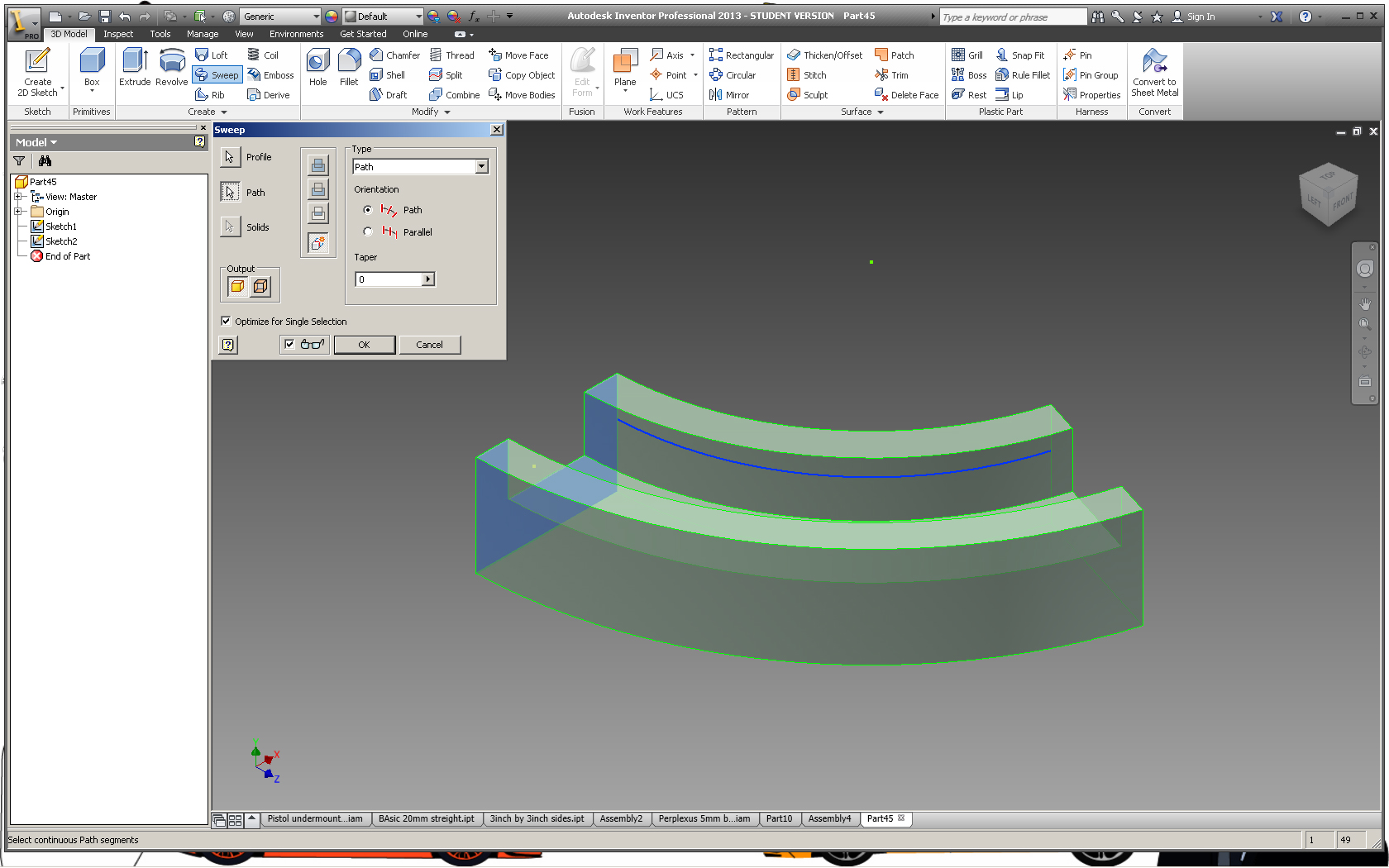Click OK in the Sweep dialog
The height and width of the screenshot is (868, 1389).
[365, 345]
